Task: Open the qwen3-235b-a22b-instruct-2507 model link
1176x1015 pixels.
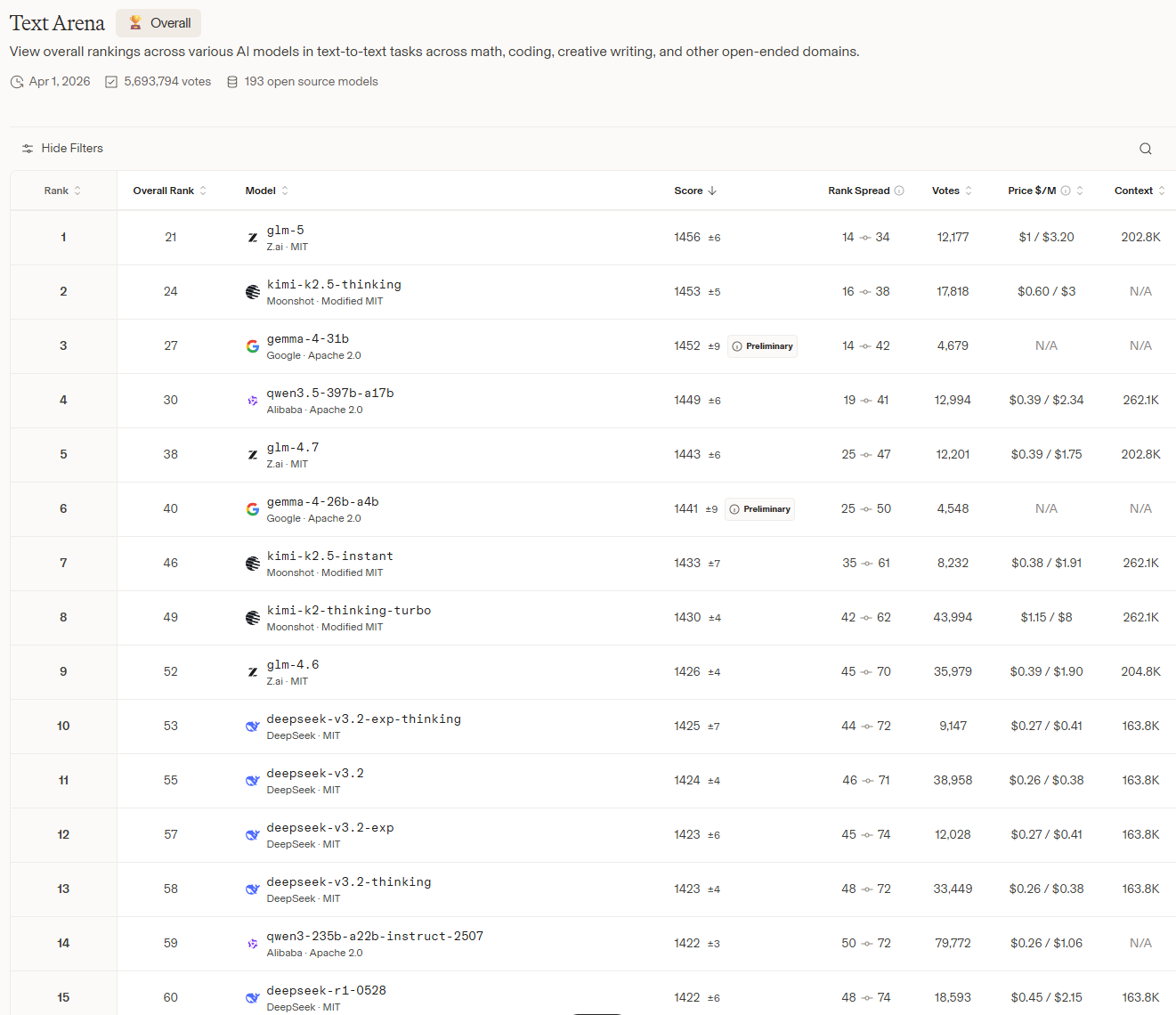Action: tap(375, 937)
